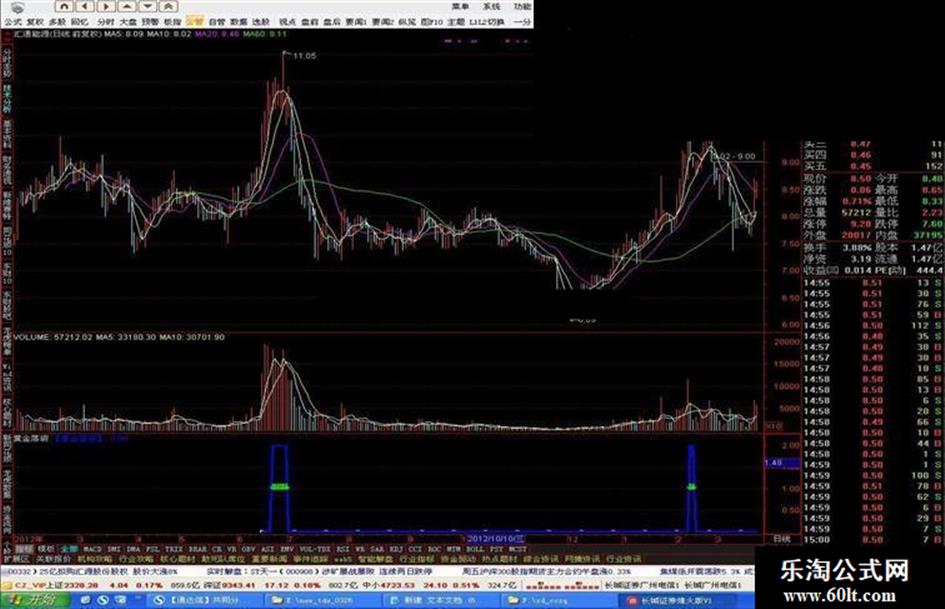Click the 1.48 indicator value marker
The width and height of the screenshot is (945, 609).
pyautogui.click(x=782, y=462)
